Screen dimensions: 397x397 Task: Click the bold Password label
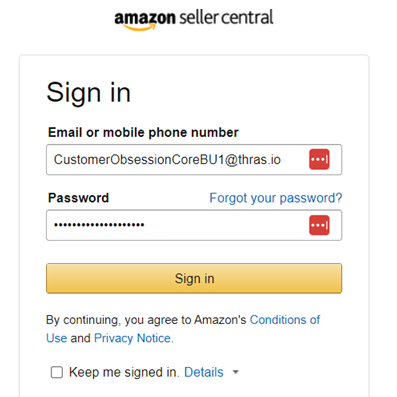point(78,198)
